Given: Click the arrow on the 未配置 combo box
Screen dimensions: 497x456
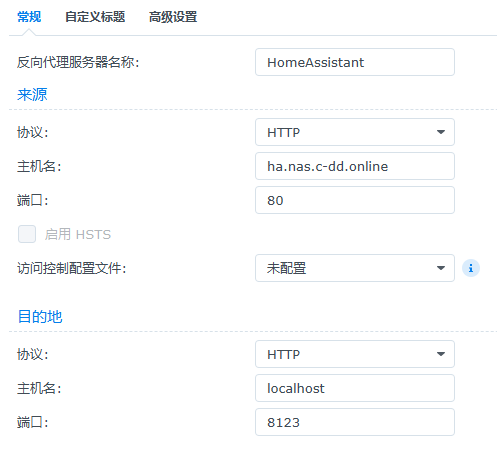Looking at the screenshot, I should 441,268.
